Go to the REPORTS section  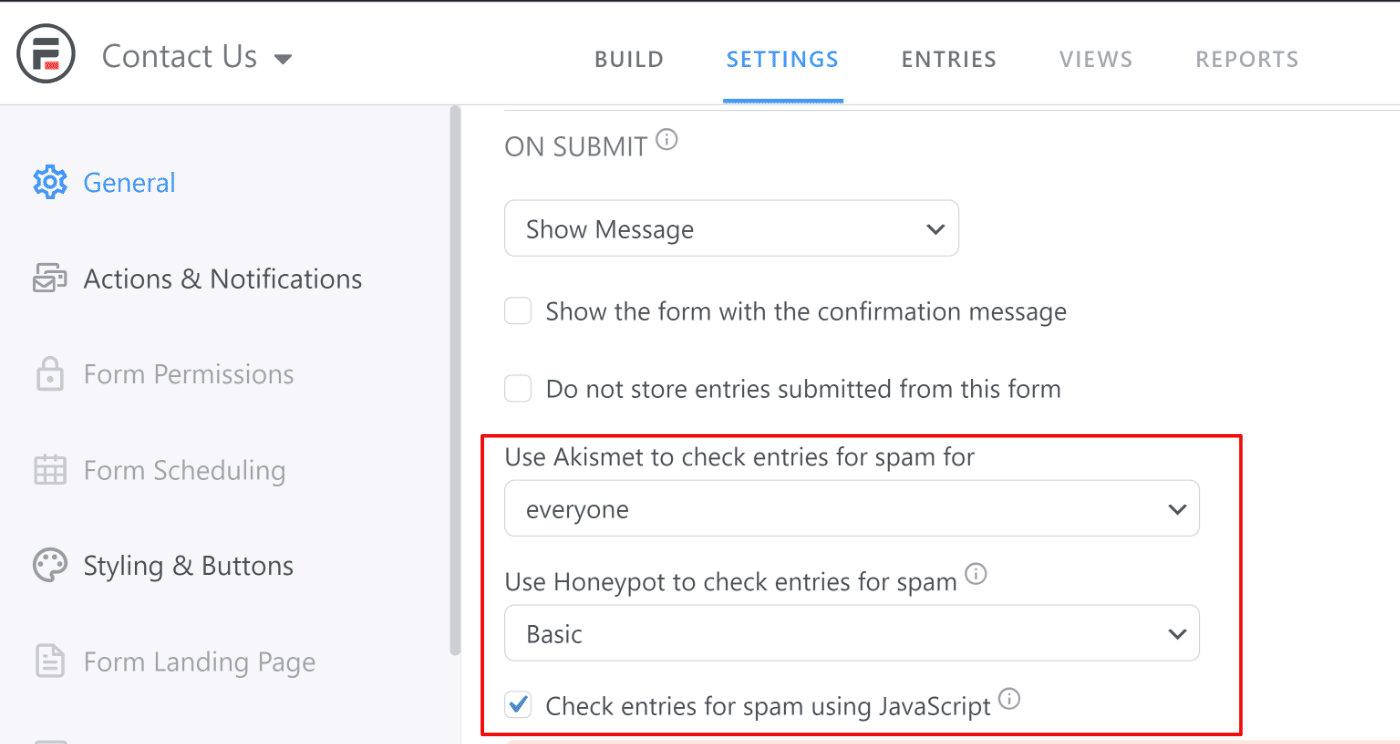point(1246,59)
